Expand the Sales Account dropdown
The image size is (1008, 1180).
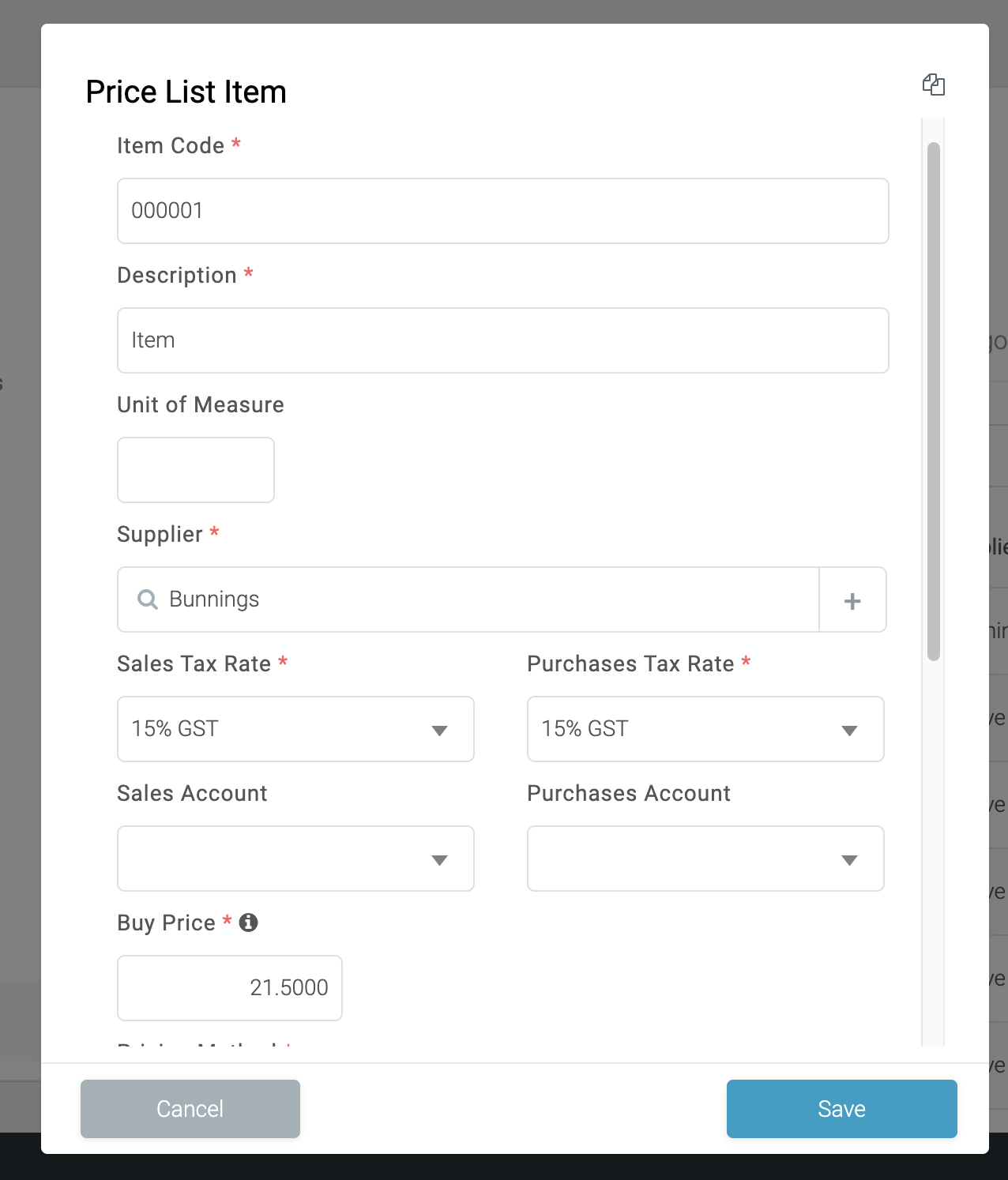coord(295,859)
